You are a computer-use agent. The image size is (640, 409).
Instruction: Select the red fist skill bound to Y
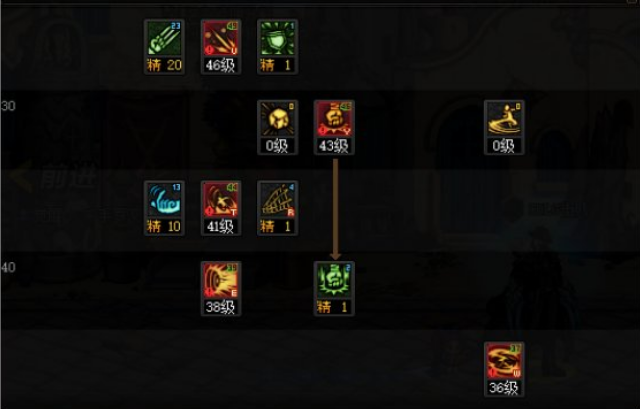pyautogui.click(x=334, y=119)
